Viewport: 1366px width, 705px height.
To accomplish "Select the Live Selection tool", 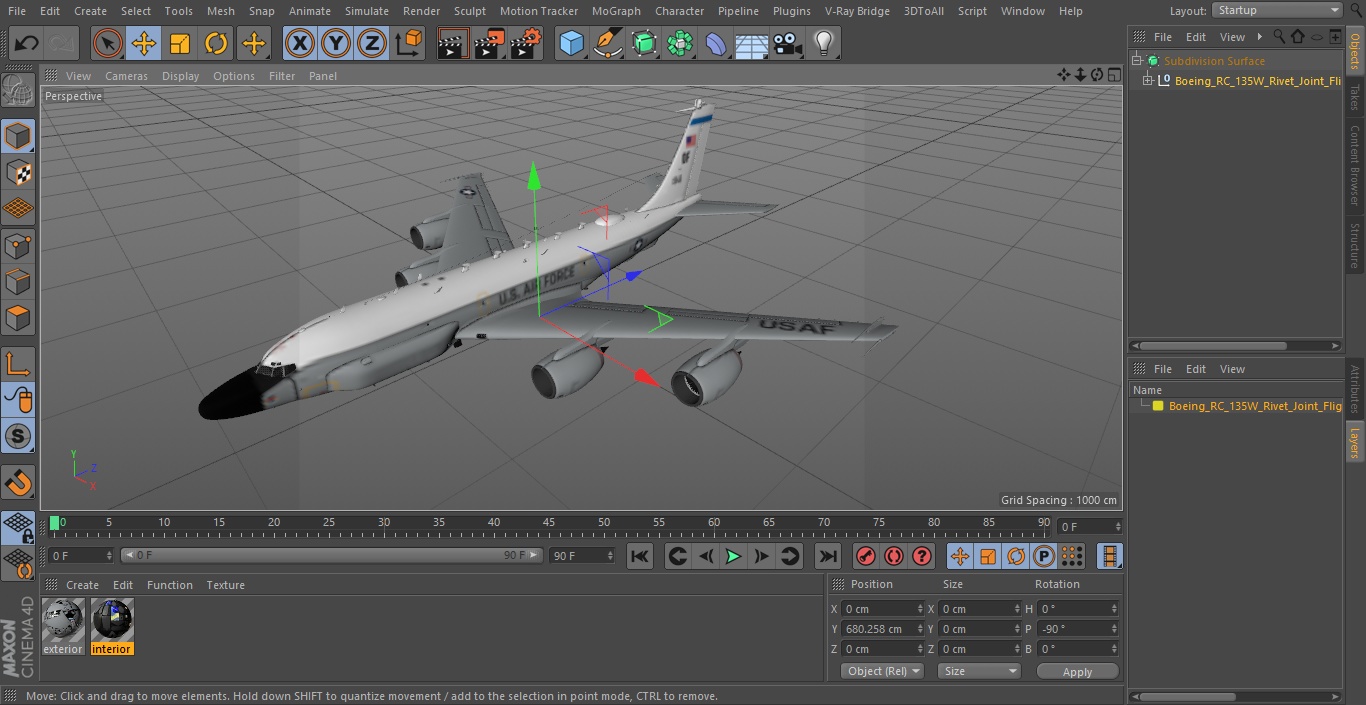I will coord(108,43).
